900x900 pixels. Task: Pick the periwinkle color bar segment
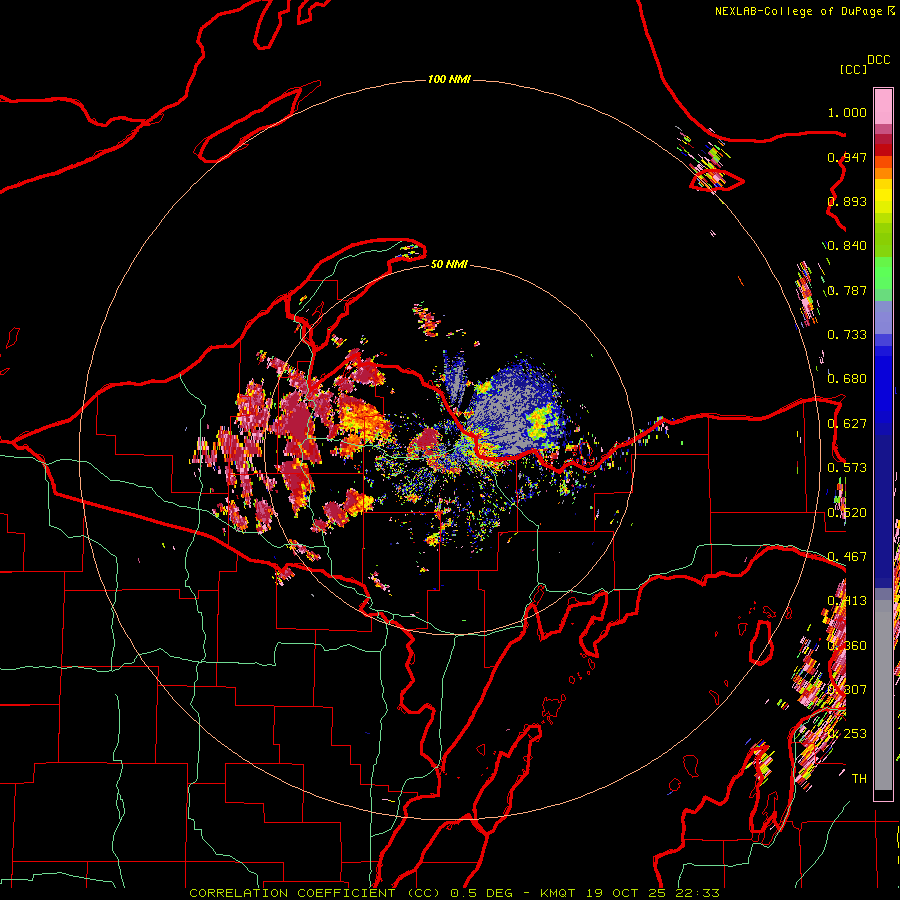(883, 317)
